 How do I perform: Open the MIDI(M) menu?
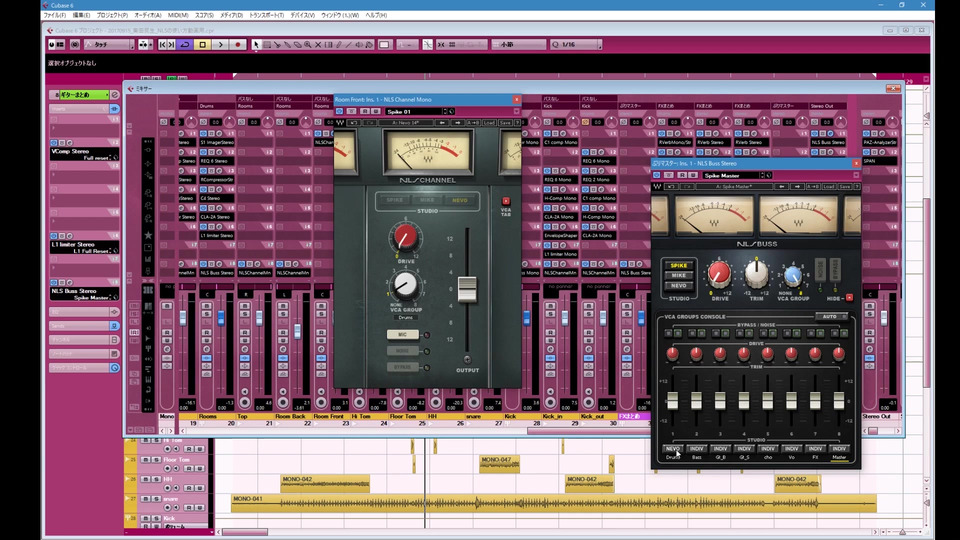pyautogui.click(x=178, y=15)
